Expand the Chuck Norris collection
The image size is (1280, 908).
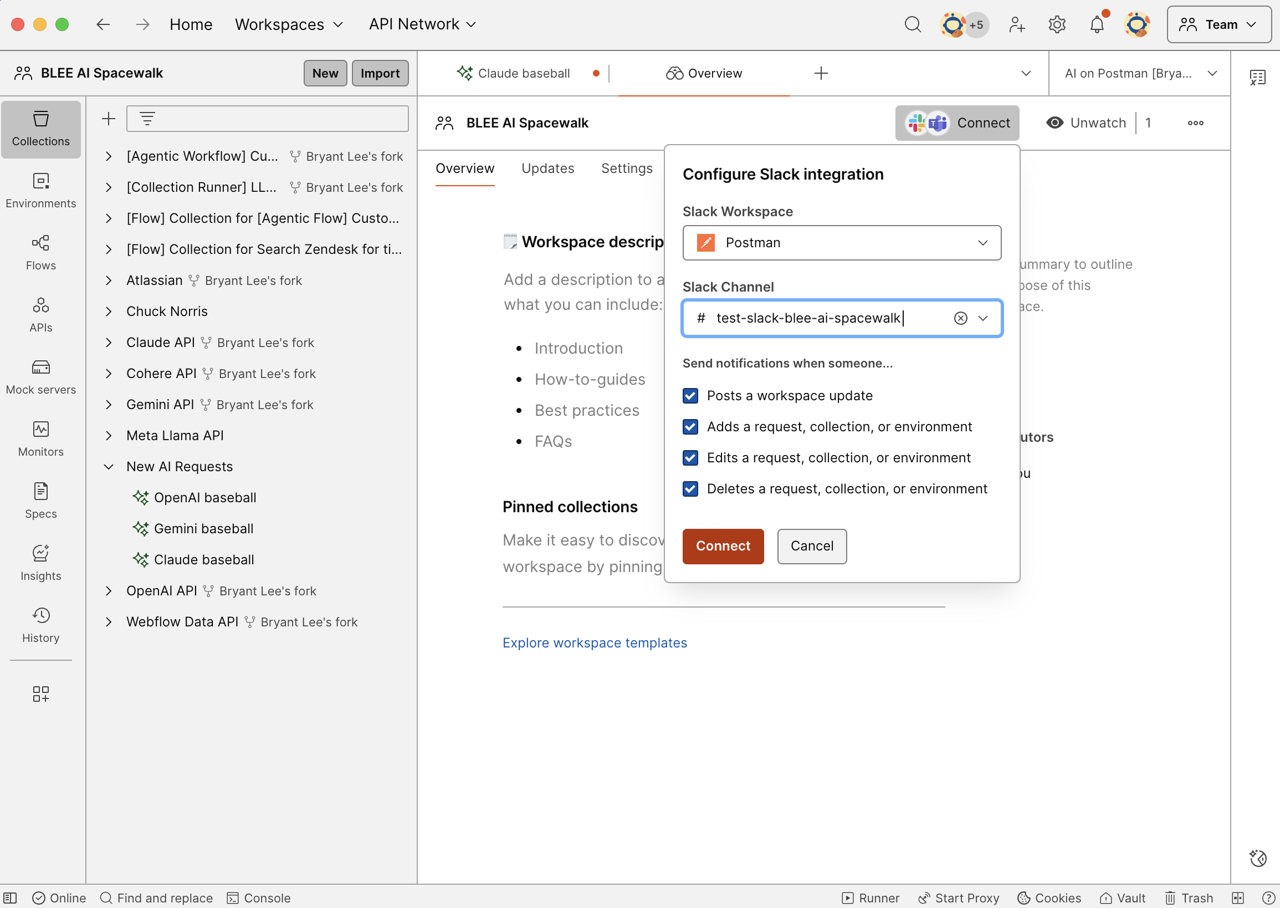pos(109,312)
